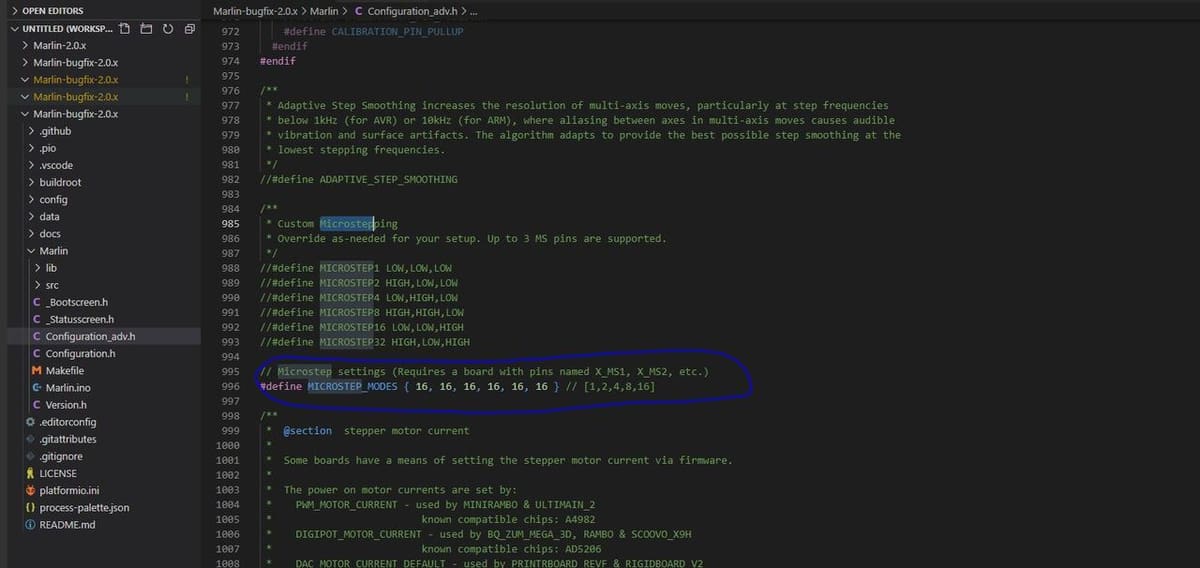Click the git icon beside .gitattributes
This screenshot has height=568, width=1200.
click(30, 439)
